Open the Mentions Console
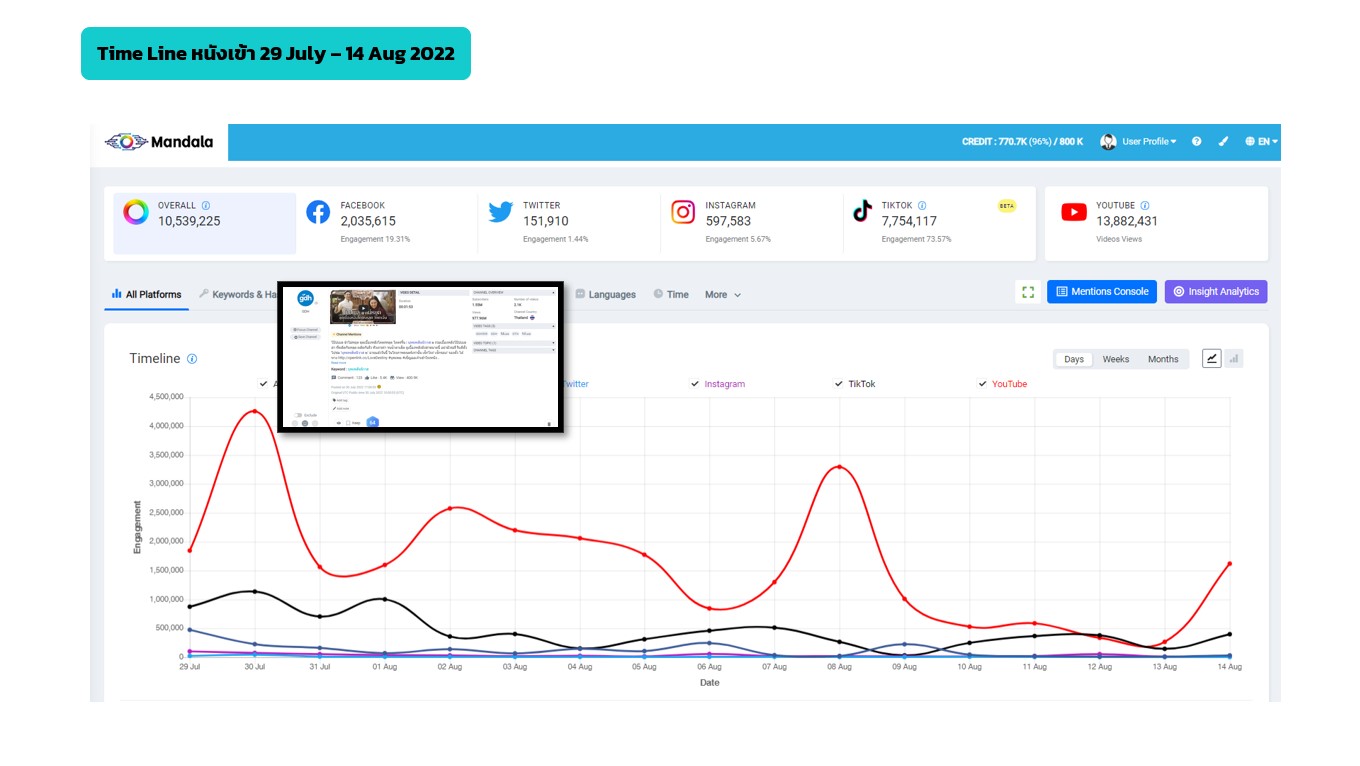1360x766 pixels. tap(1102, 292)
